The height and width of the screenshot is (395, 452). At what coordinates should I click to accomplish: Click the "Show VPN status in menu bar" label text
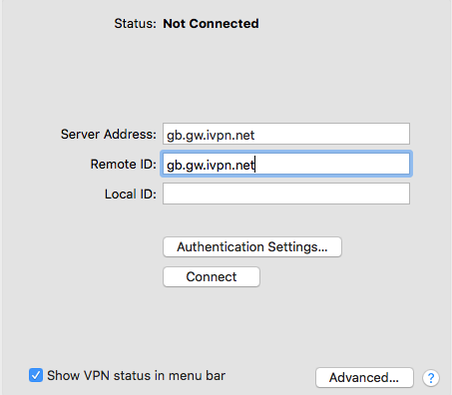pyautogui.click(x=136, y=375)
